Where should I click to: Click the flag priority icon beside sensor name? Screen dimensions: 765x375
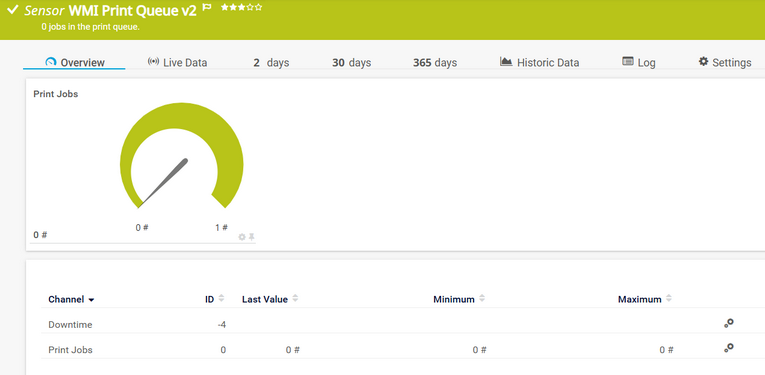coord(207,8)
